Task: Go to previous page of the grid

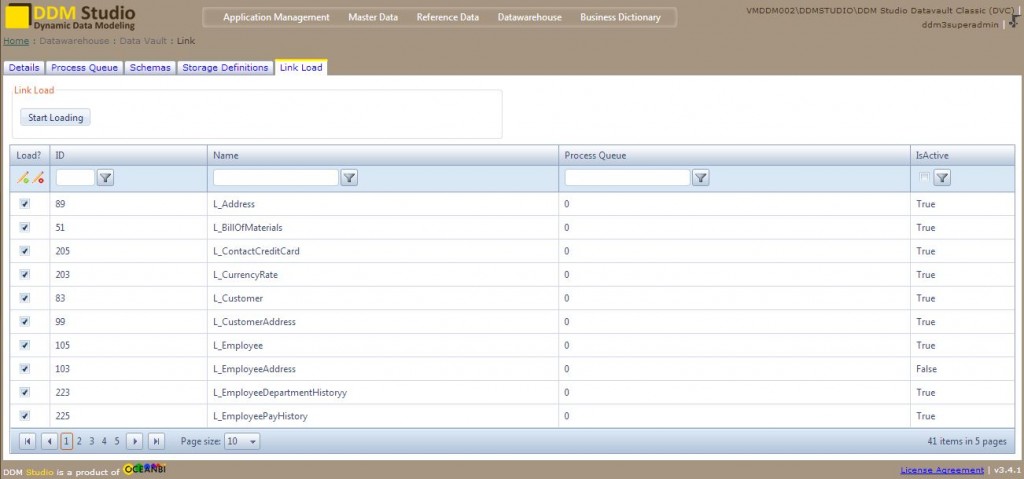Action: point(49,442)
